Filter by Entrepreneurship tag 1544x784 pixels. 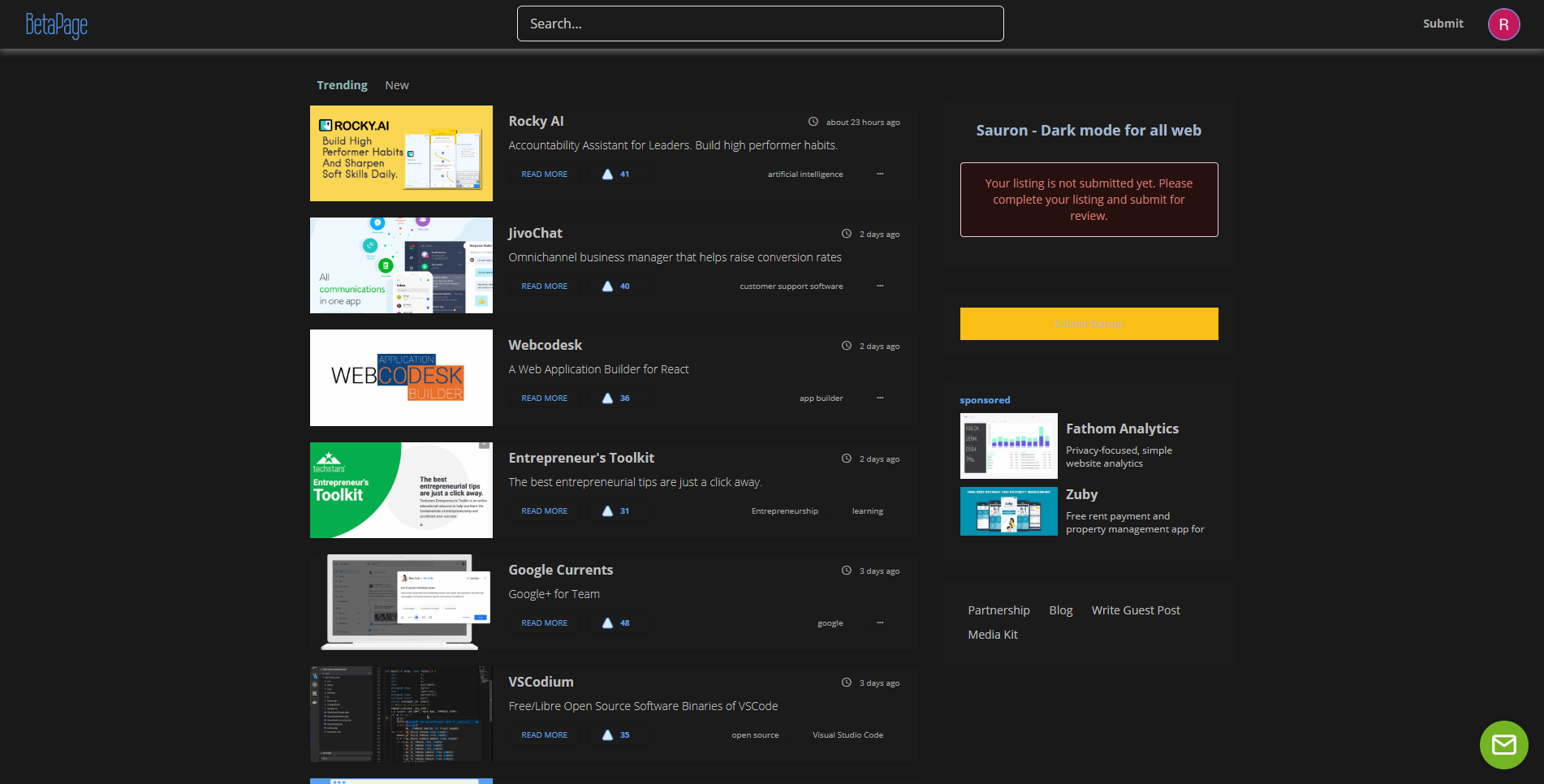pos(784,511)
